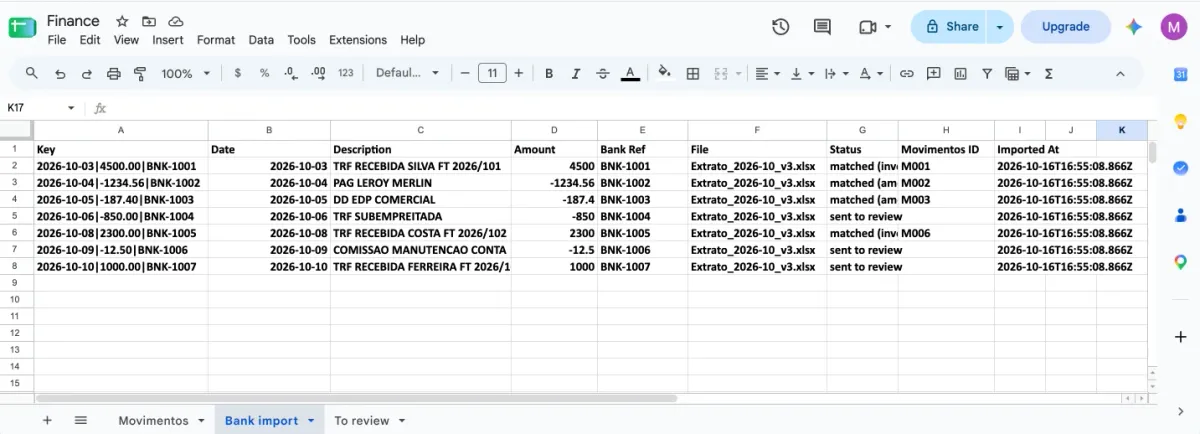Open the zoom 100% dropdown
This screenshot has width=1200, height=434.
[x=186, y=73]
